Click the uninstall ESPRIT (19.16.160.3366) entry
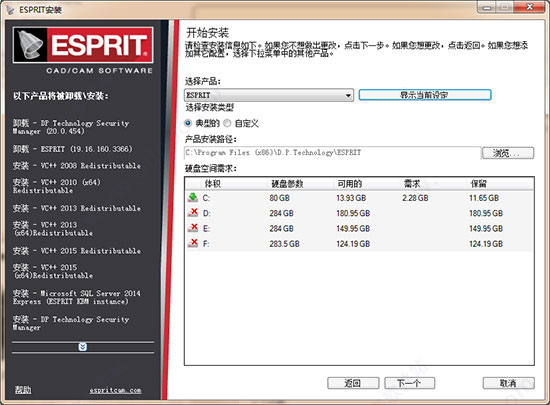550x405 pixels. tap(73, 149)
